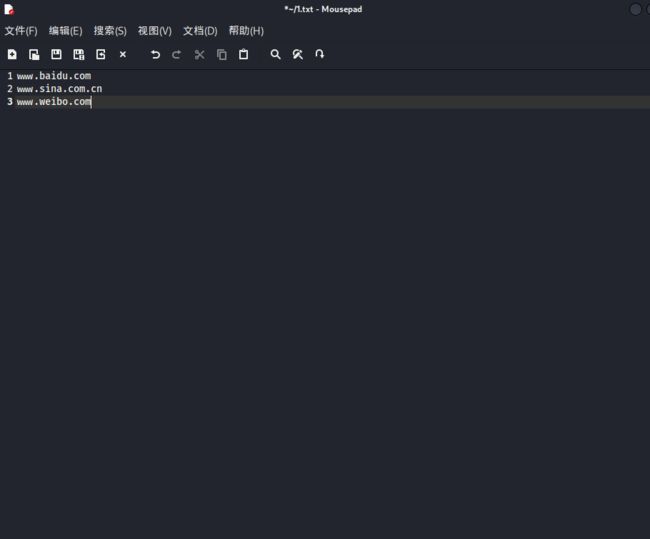Click line number 2 in the gutter
This screenshot has height=539, width=650.
10,89
